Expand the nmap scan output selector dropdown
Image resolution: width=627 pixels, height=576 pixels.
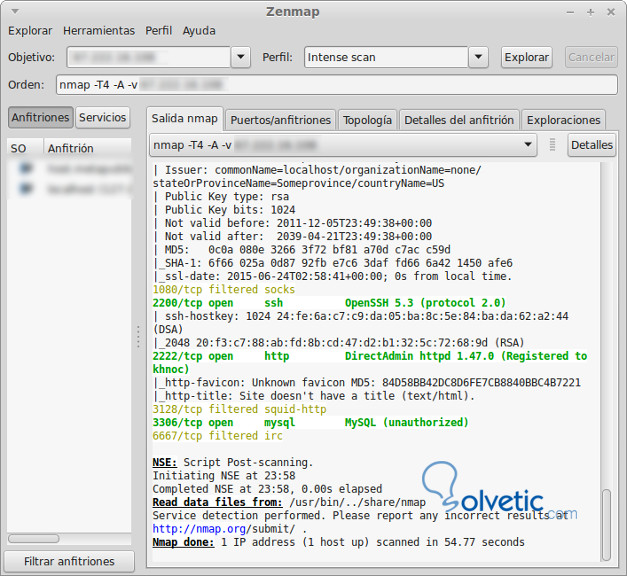point(343,145)
